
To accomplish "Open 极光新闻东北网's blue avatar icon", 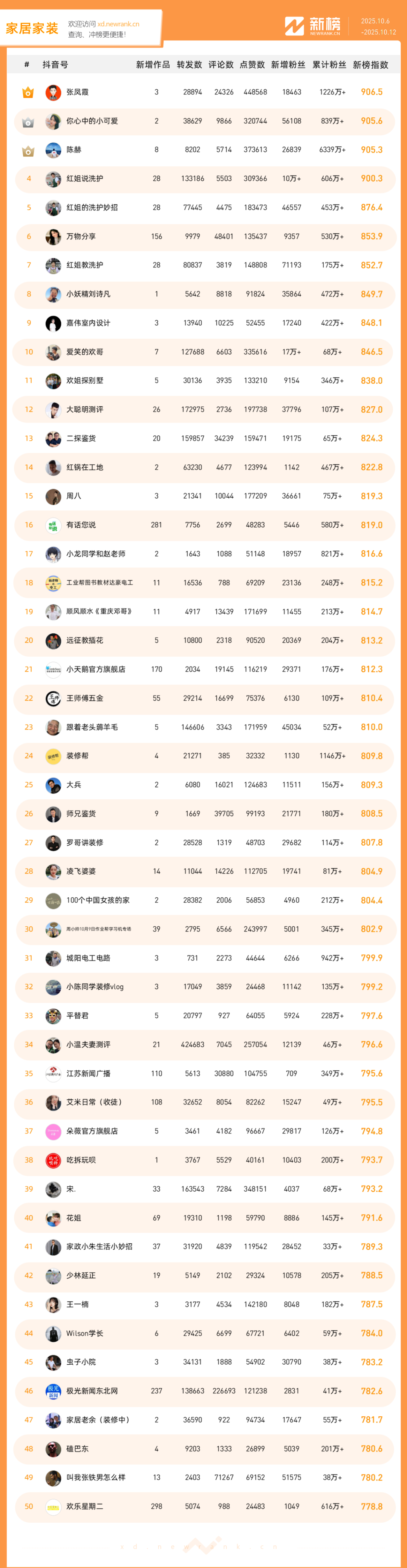I will coord(54,1391).
